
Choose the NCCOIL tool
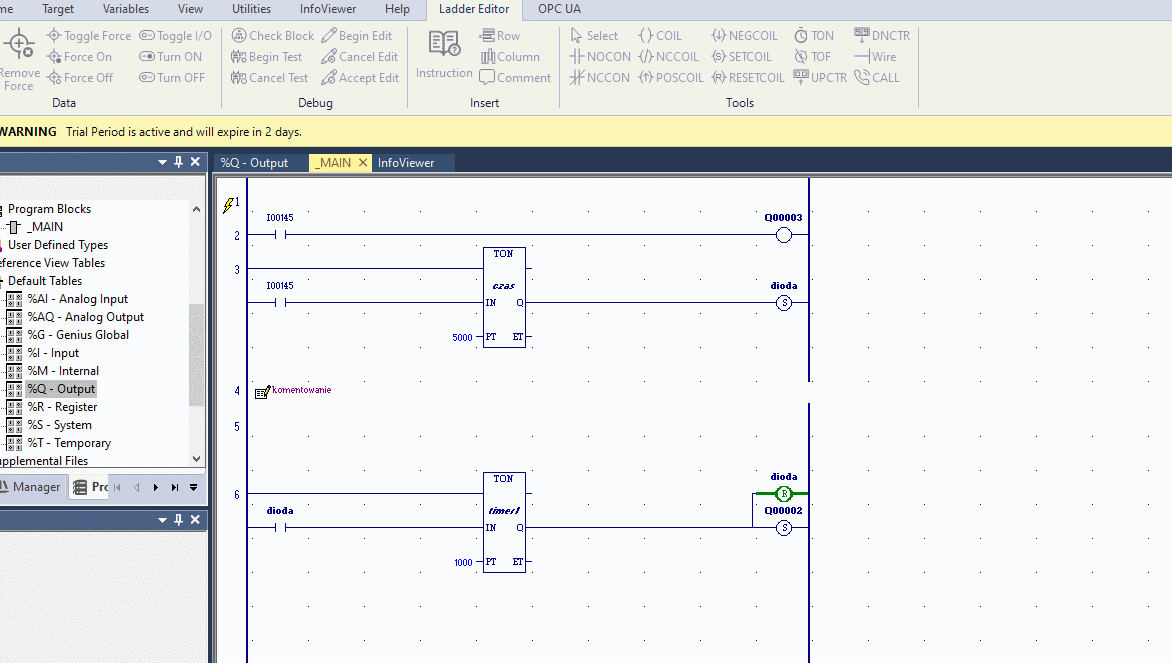point(668,57)
